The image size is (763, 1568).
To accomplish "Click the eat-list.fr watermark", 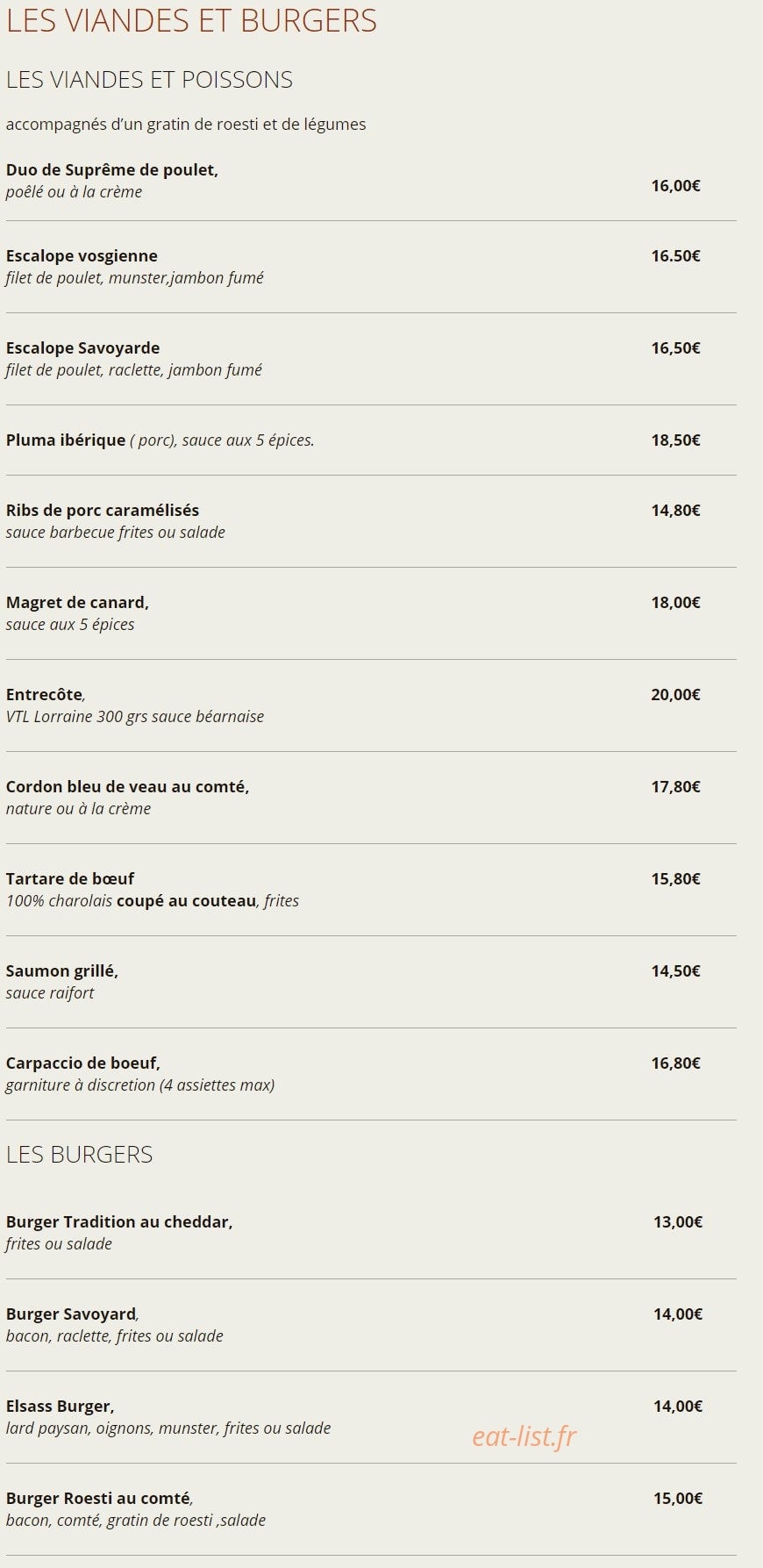I will pyautogui.click(x=524, y=1436).
